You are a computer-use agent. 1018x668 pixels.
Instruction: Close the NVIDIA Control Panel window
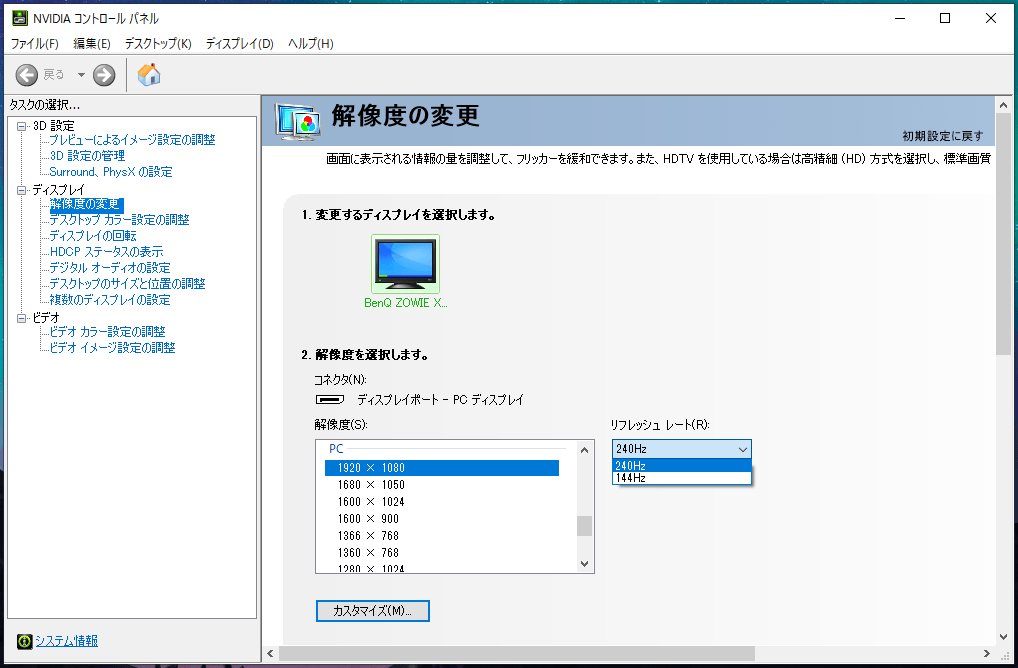click(991, 18)
